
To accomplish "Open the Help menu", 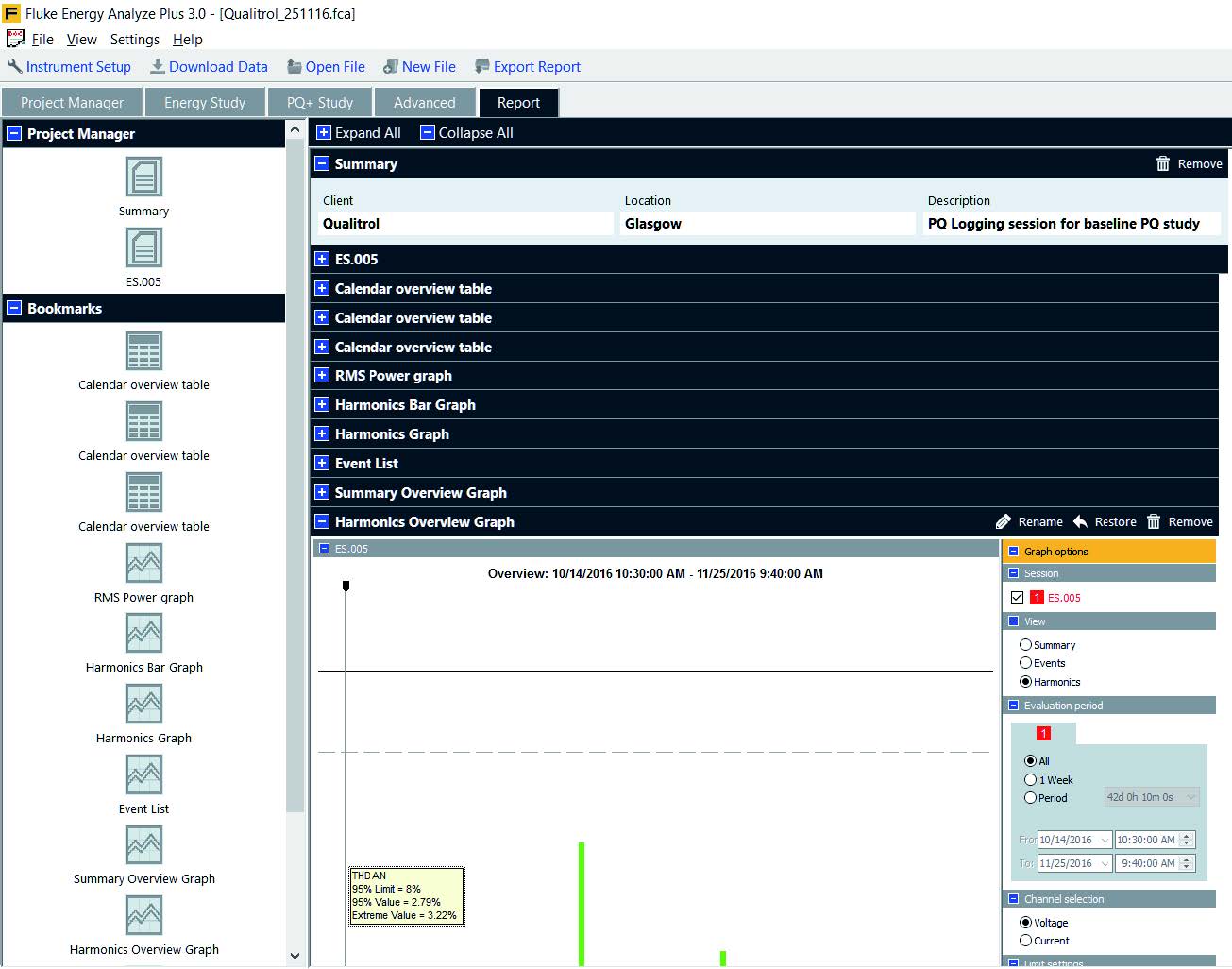I will point(188,39).
